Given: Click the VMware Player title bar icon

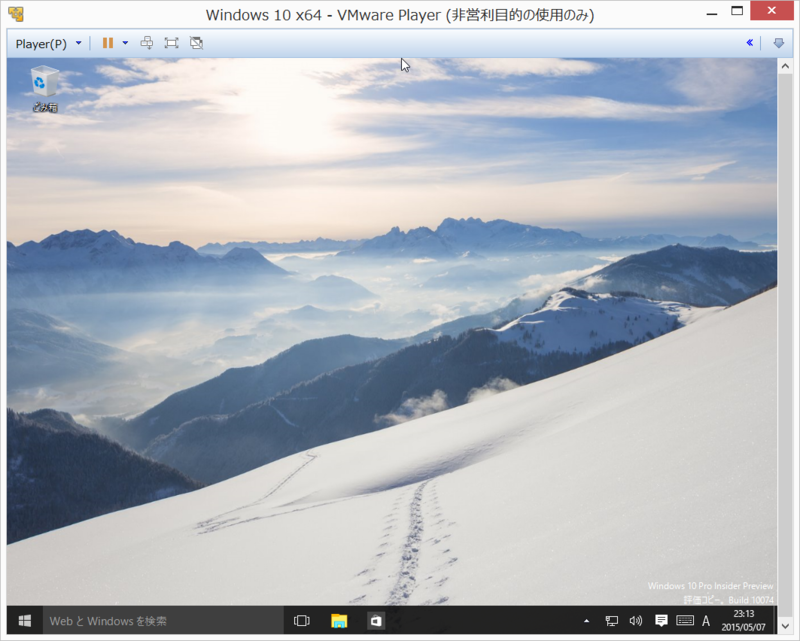Looking at the screenshot, I should tap(16, 14).
